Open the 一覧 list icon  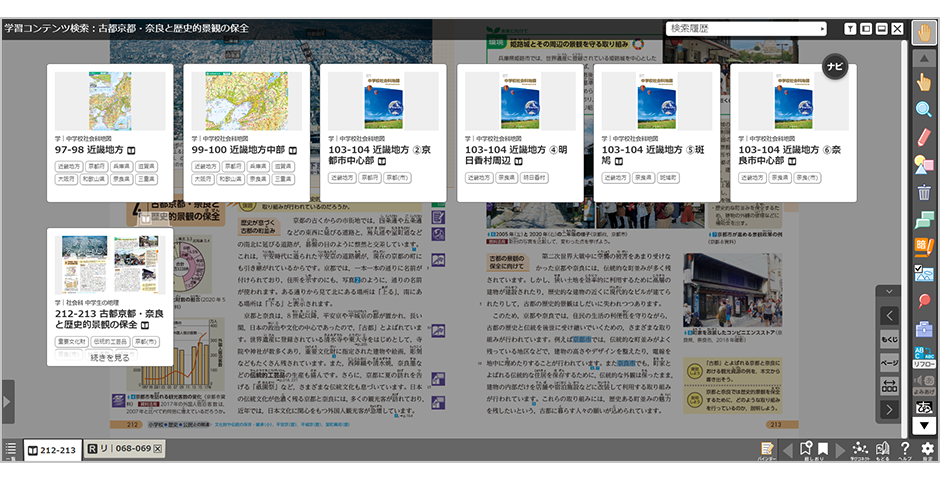(11, 449)
